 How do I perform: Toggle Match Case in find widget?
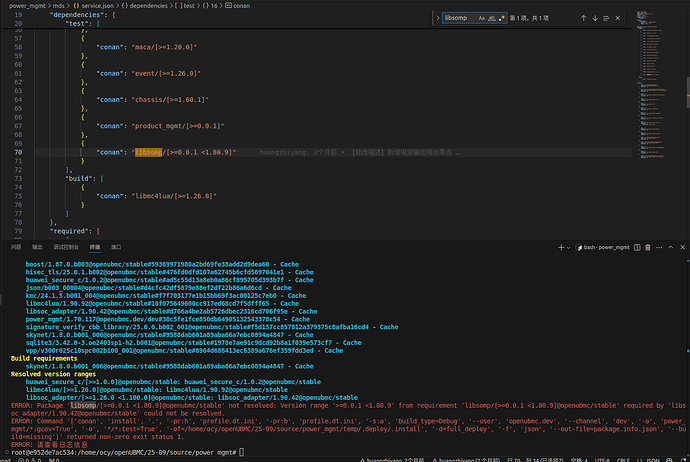[482, 19]
